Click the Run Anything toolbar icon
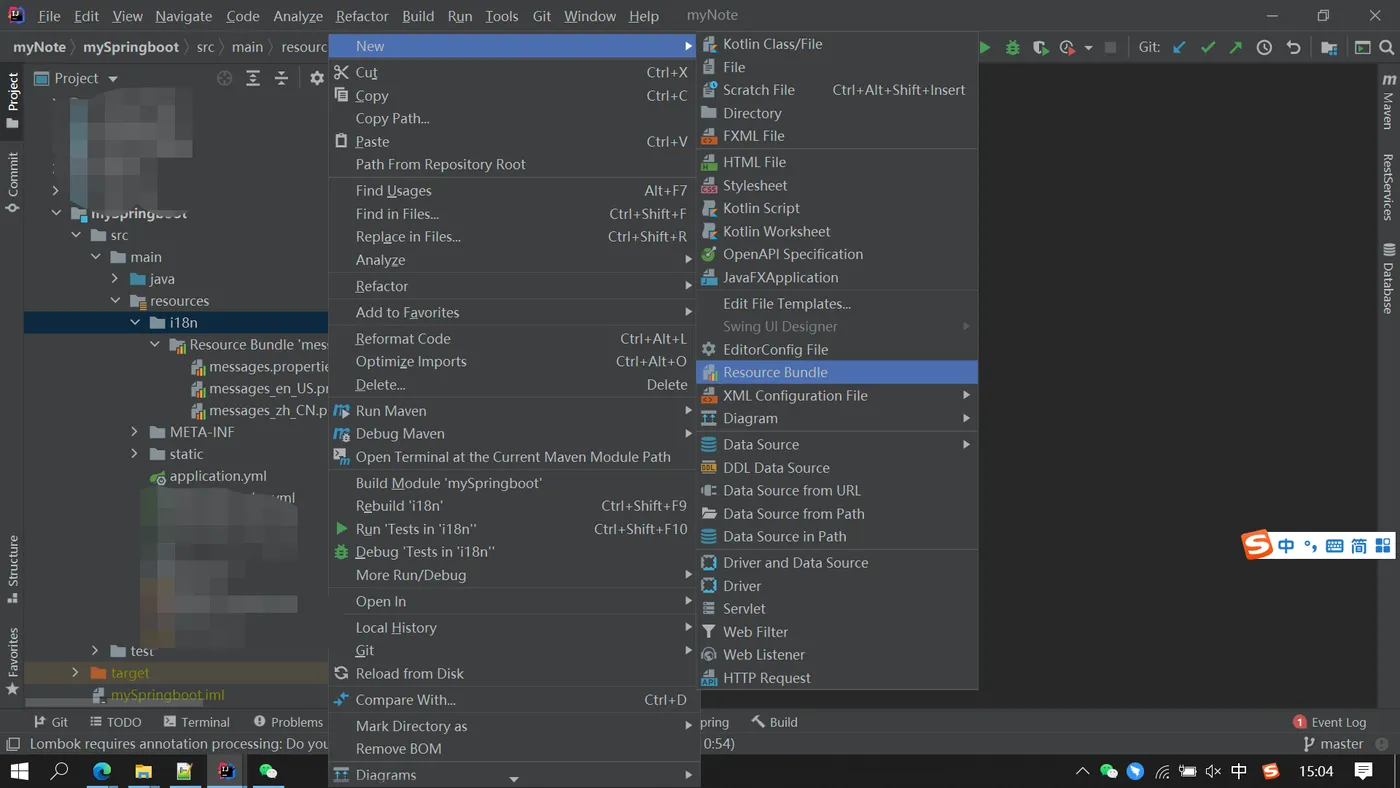 pyautogui.click(x=1362, y=47)
